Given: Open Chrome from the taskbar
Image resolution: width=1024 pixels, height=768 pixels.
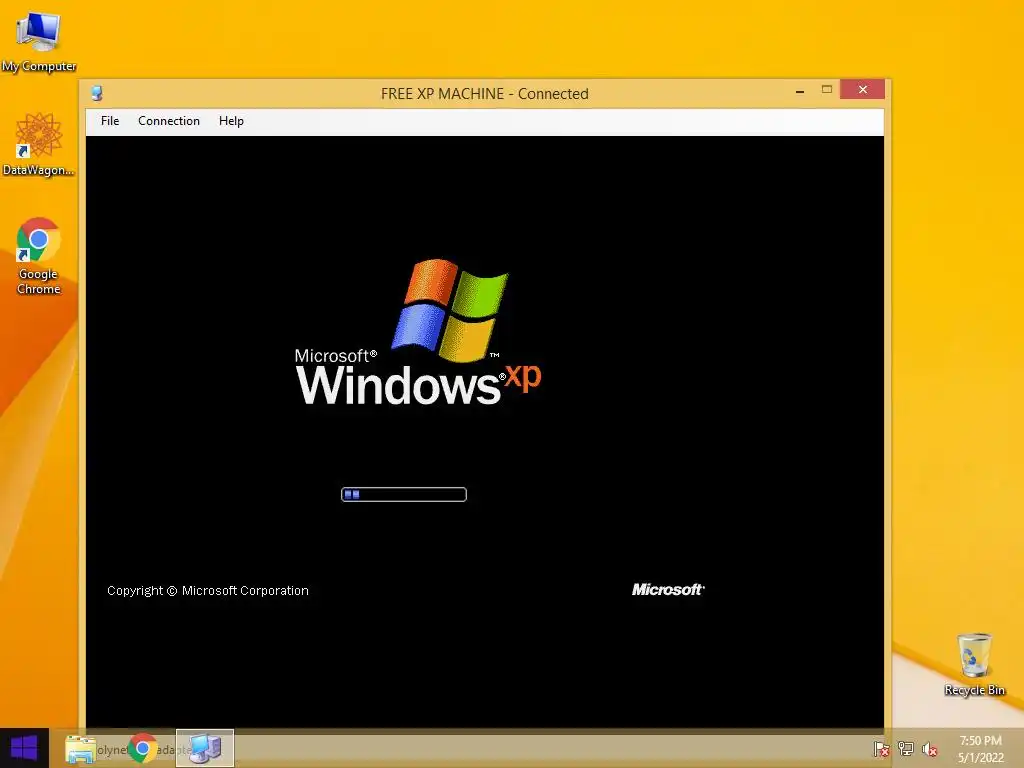Looking at the screenshot, I should [142, 748].
